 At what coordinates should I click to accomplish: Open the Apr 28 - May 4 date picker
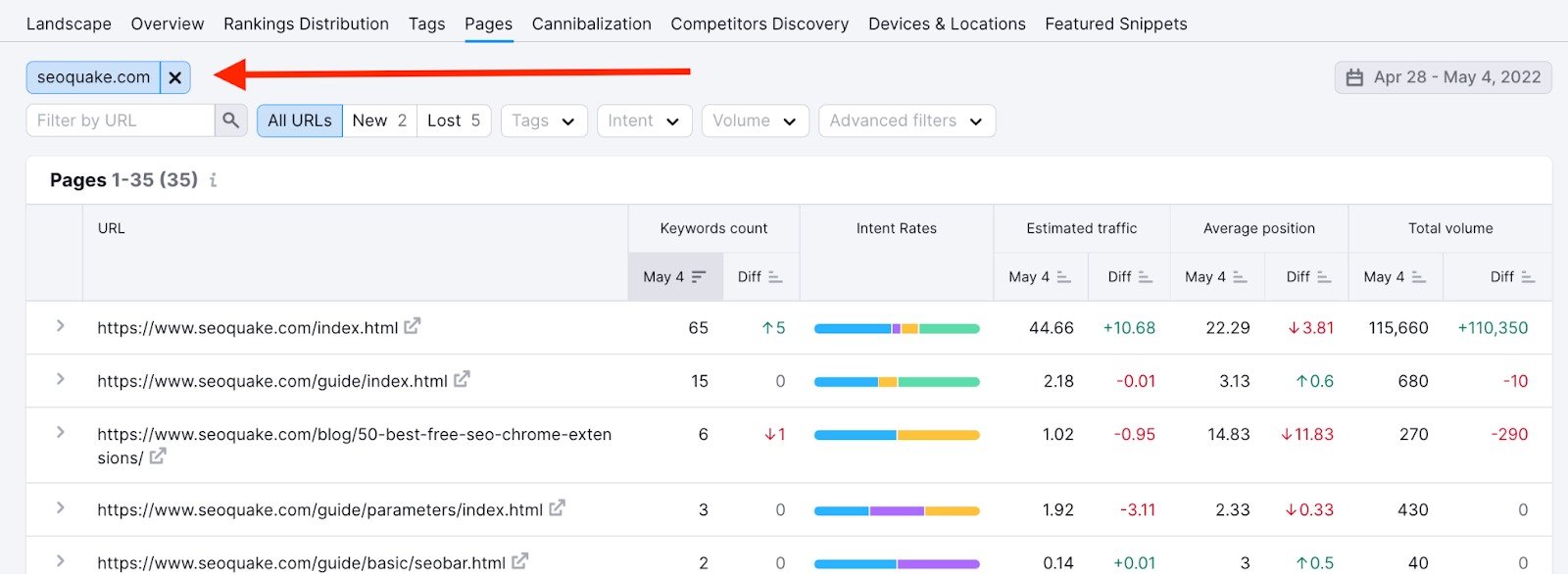click(x=1443, y=77)
